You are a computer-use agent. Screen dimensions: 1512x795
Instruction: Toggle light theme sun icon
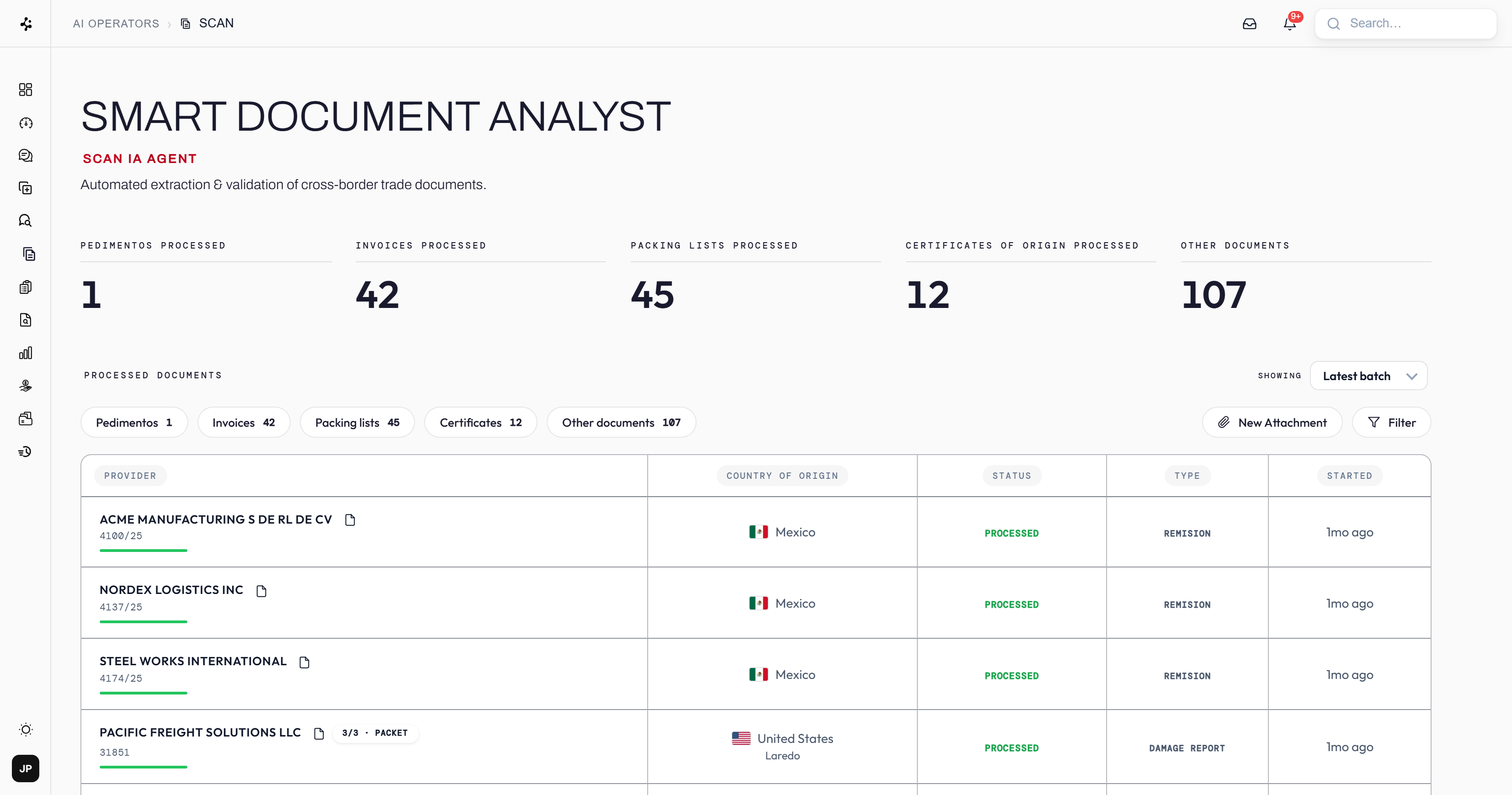25,729
